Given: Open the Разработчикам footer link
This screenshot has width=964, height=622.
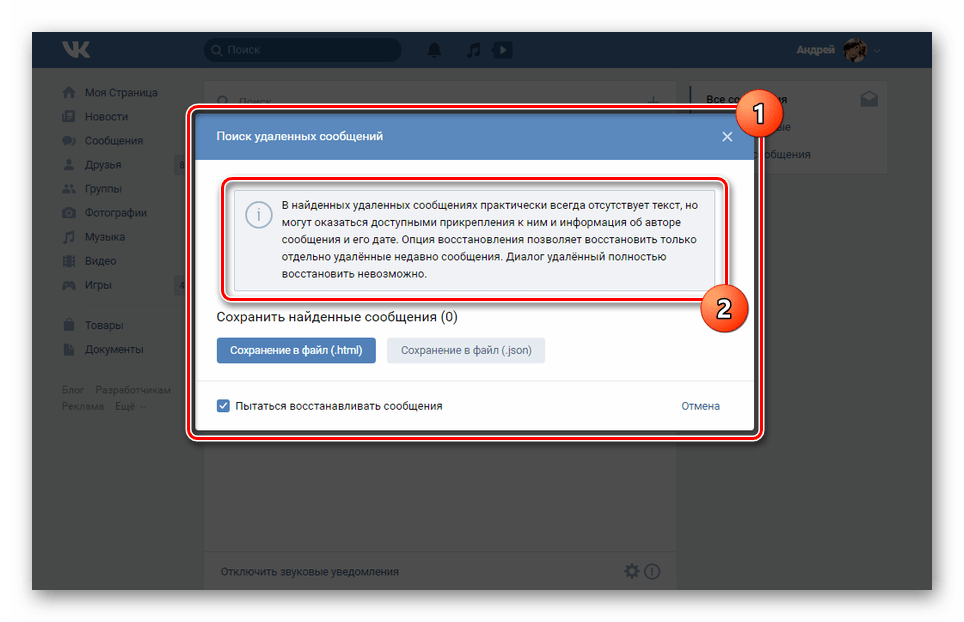Looking at the screenshot, I should pyautogui.click(x=133, y=390).
